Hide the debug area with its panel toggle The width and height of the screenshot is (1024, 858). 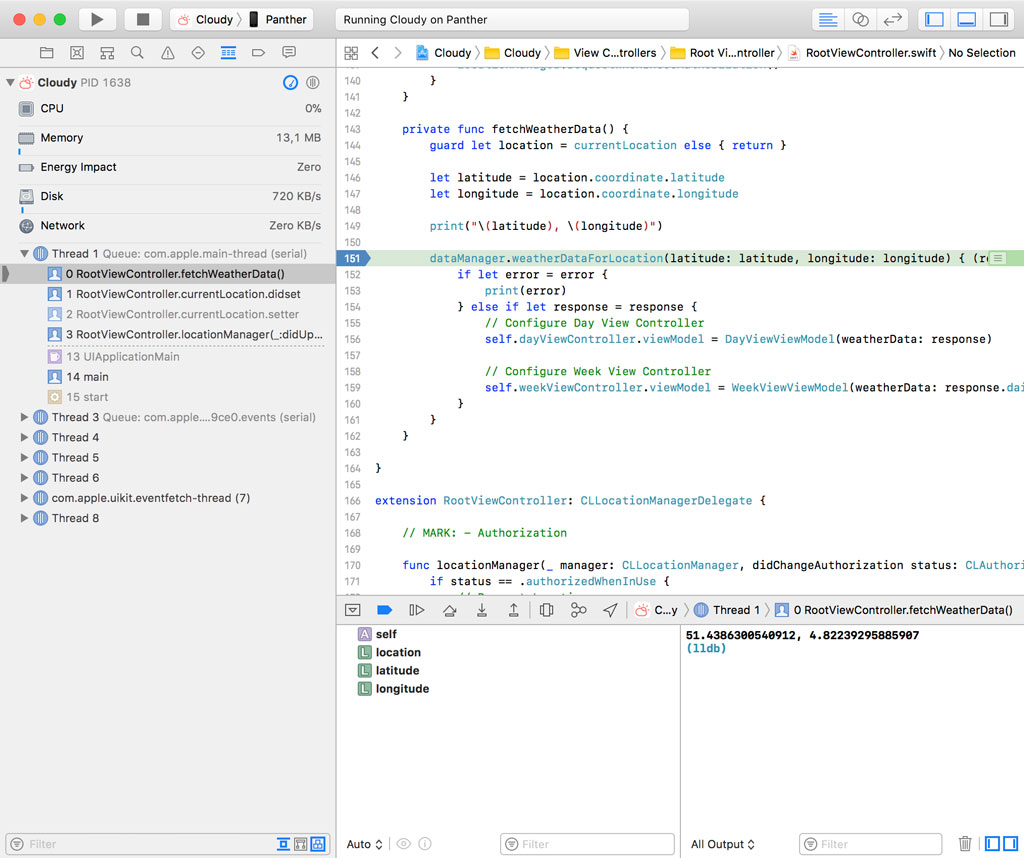coord(352,610)
